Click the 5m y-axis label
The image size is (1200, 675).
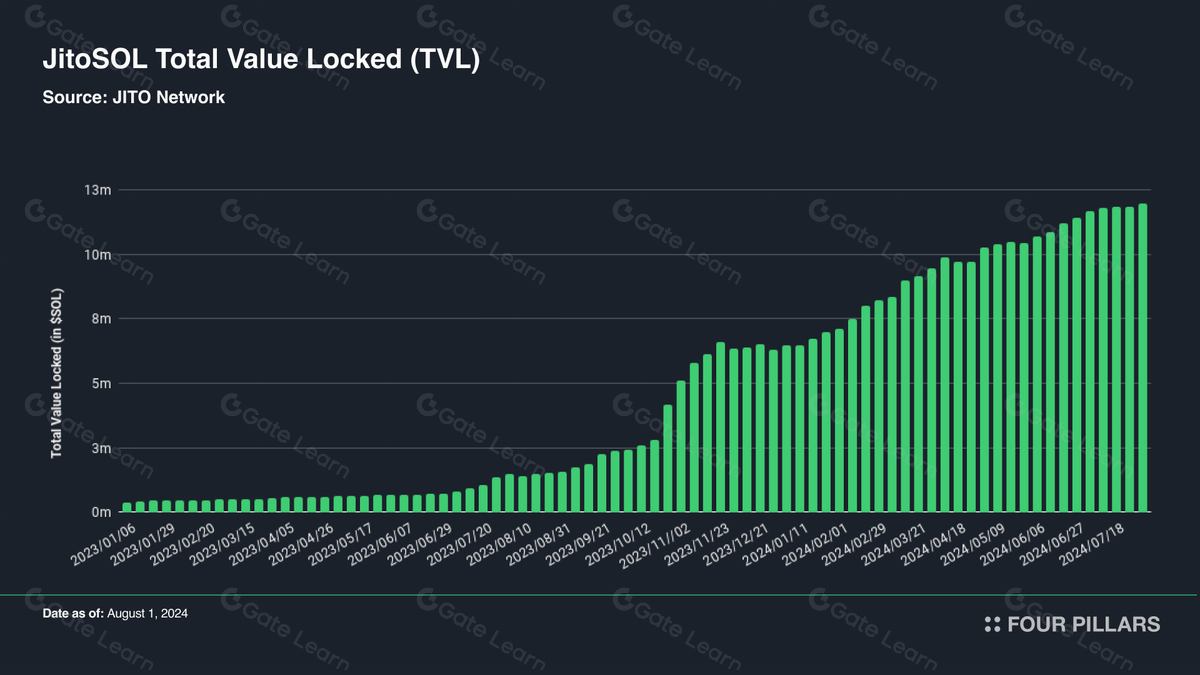coord(100,384)
